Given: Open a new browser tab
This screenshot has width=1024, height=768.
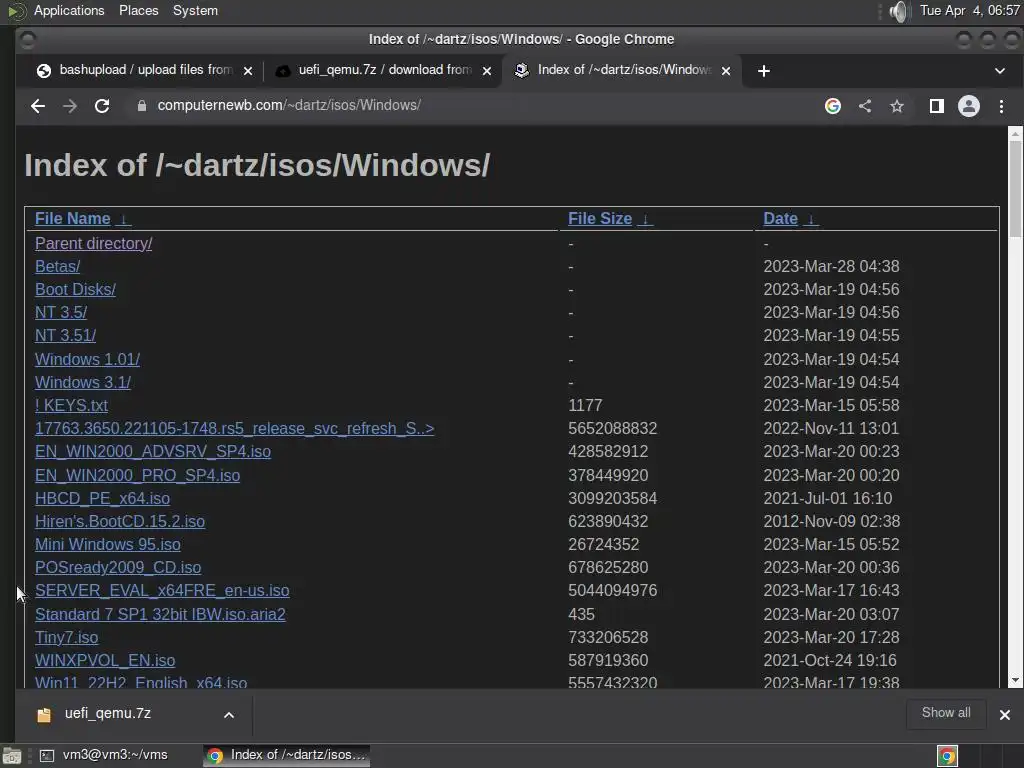Looking at the screenshot, I should pos(763,71).
